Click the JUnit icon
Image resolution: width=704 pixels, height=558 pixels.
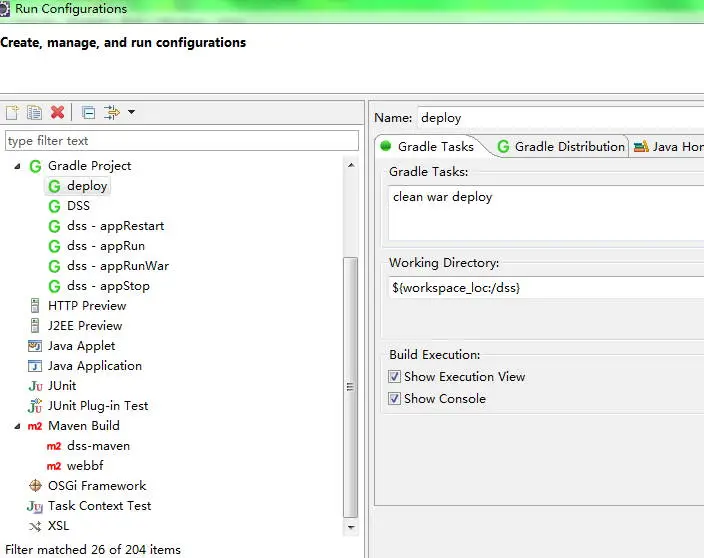[35, 386]
